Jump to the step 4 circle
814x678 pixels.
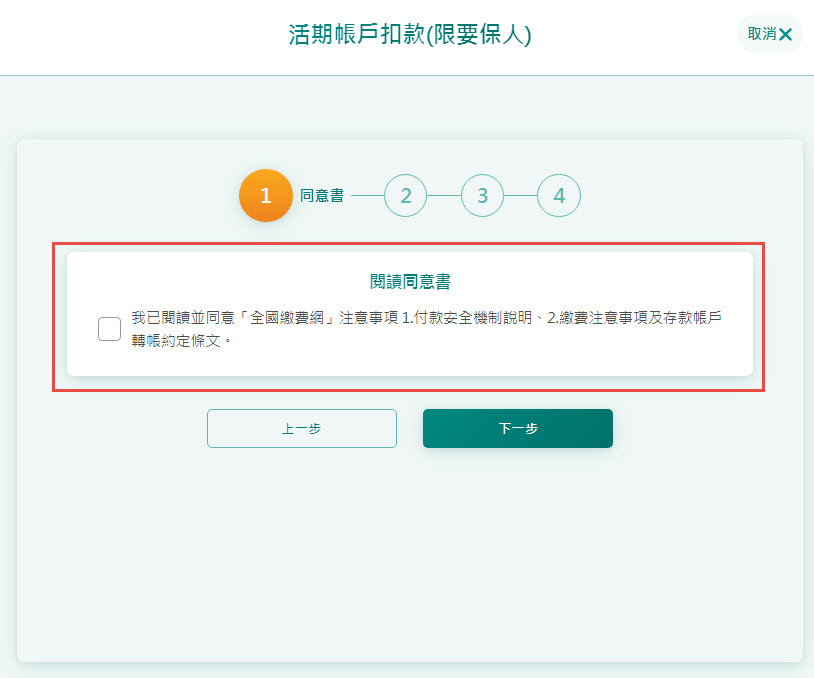[559, 196]
